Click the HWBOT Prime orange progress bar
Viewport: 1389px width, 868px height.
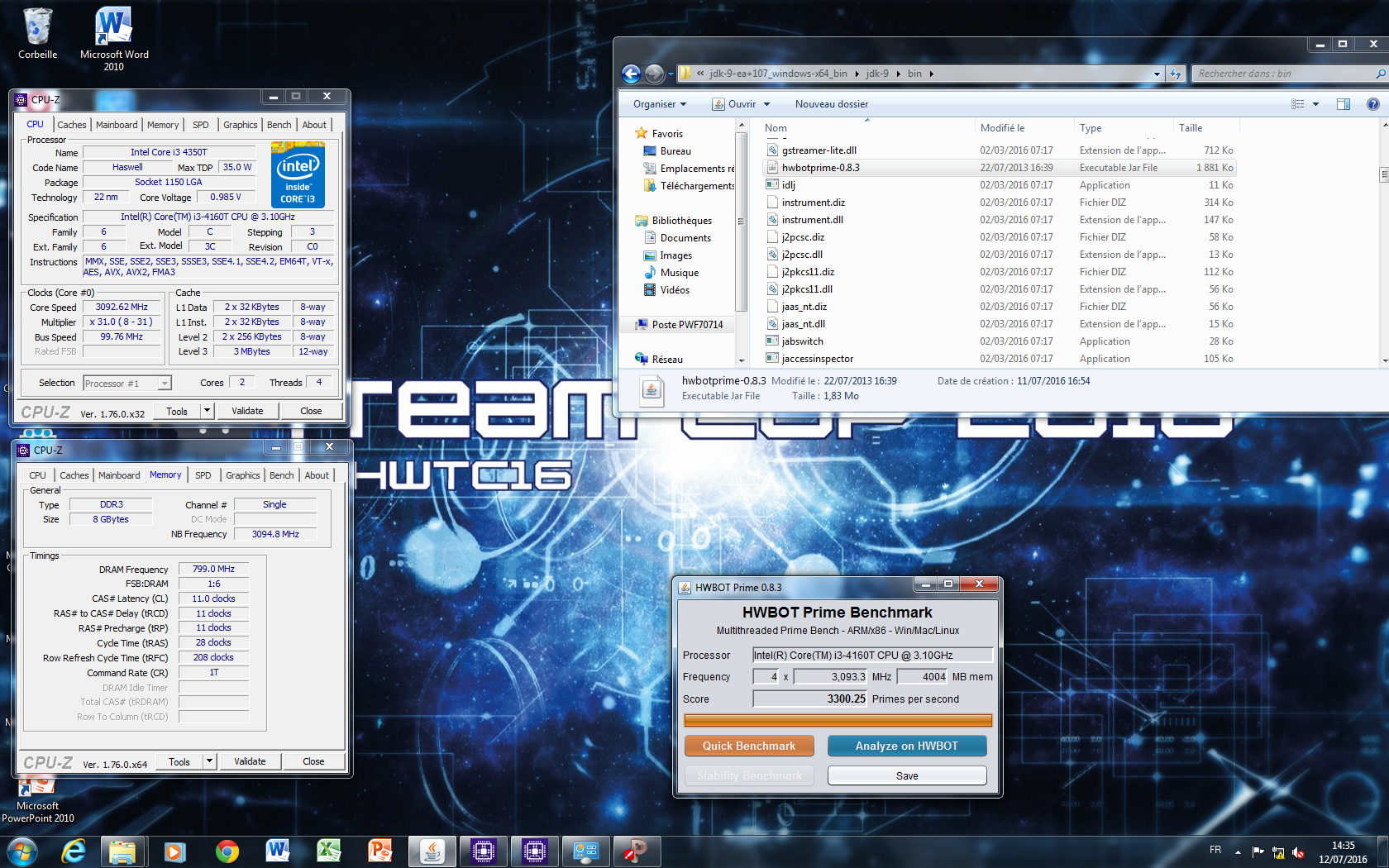coord(838,721)
